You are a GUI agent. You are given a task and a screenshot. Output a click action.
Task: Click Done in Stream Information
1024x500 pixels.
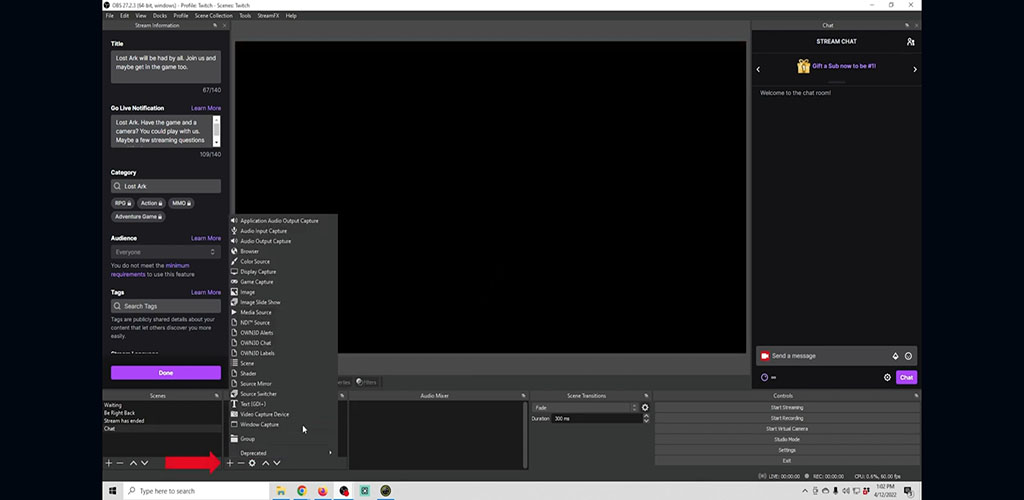tap(166, 373)
